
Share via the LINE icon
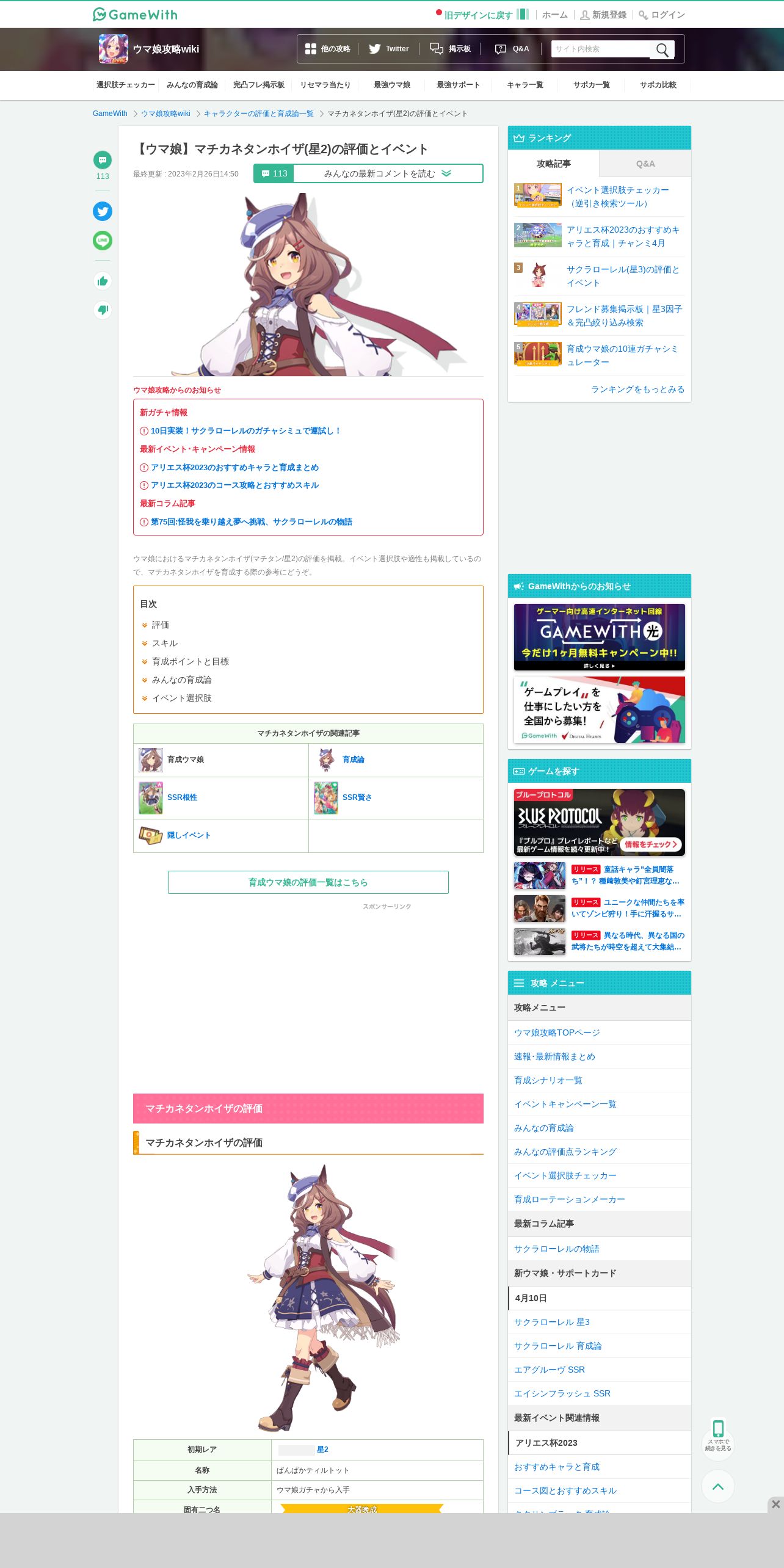click(103, 241)
